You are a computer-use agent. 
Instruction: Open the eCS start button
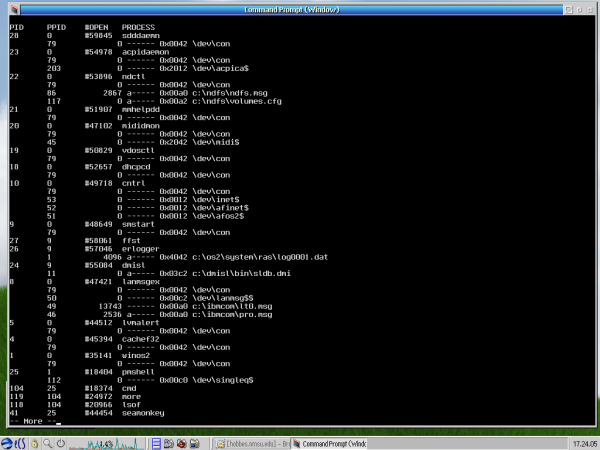(14, 443)
